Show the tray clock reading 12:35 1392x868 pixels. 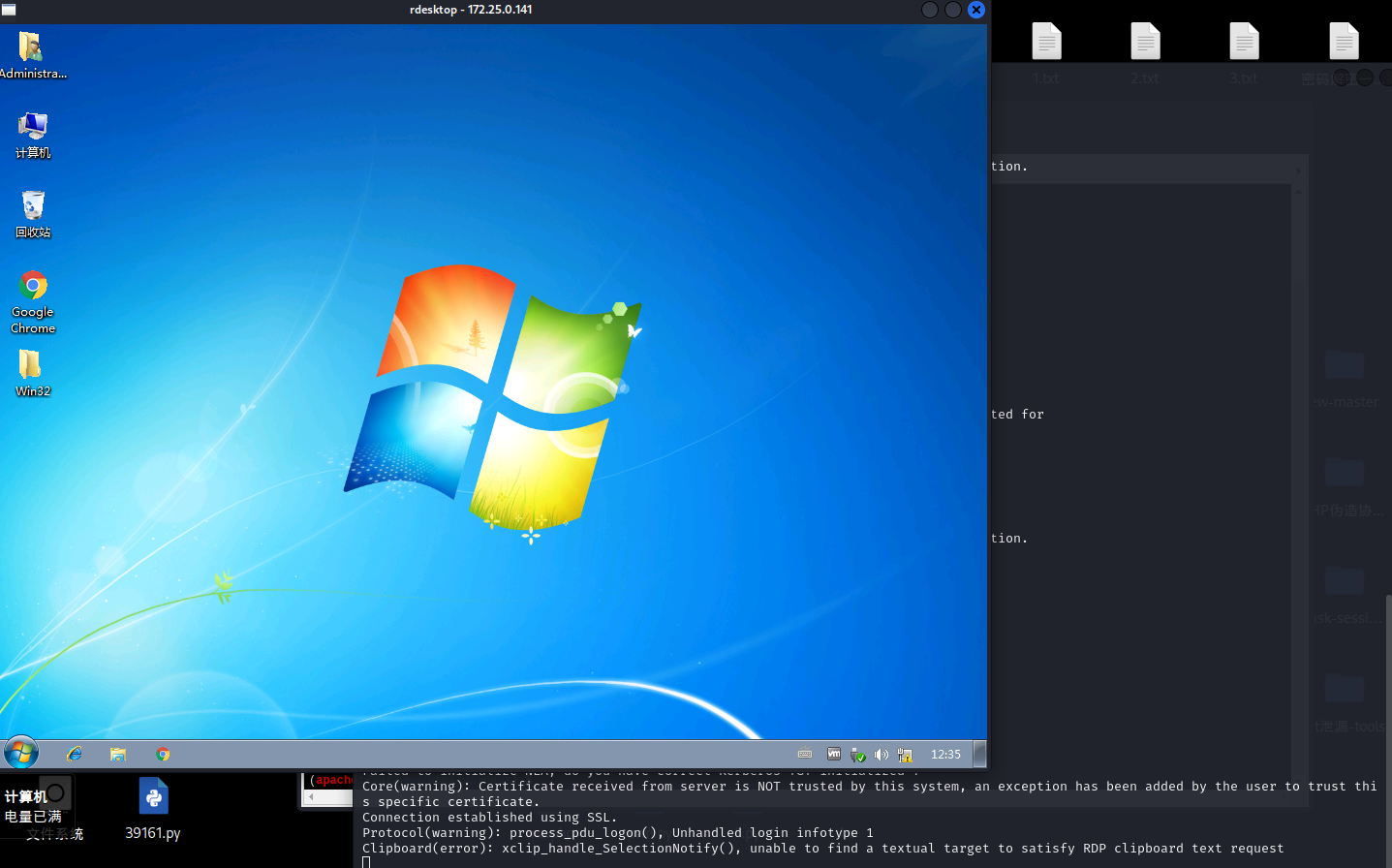point(945,754)
